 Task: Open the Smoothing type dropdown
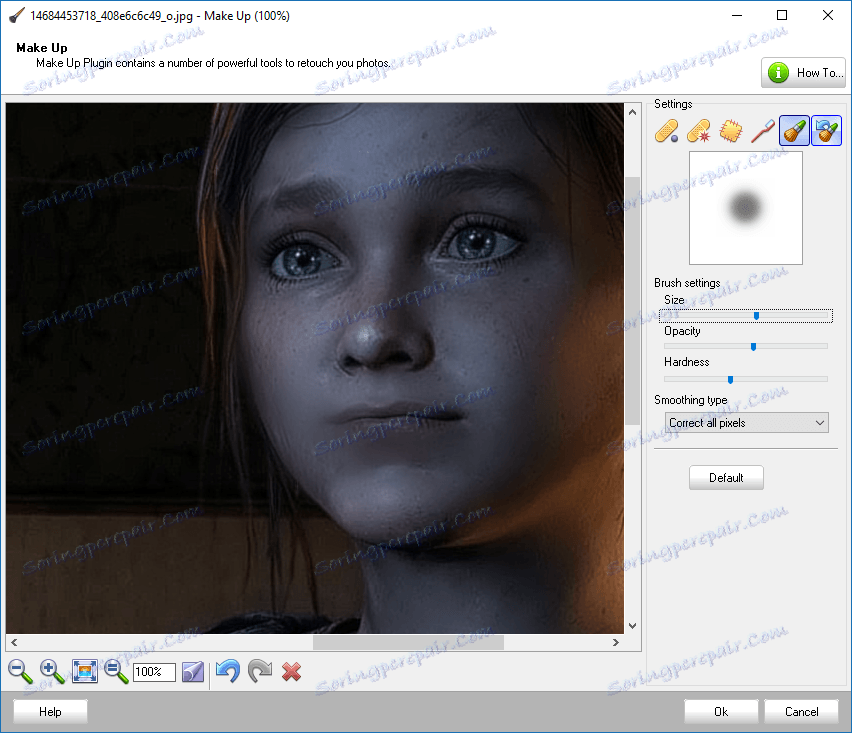(x=747, y=423)
